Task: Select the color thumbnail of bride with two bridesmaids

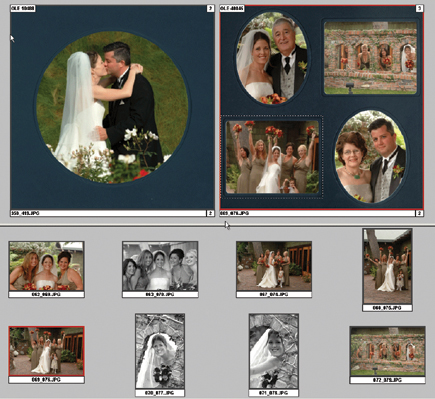Action: (x=46, y=266)
